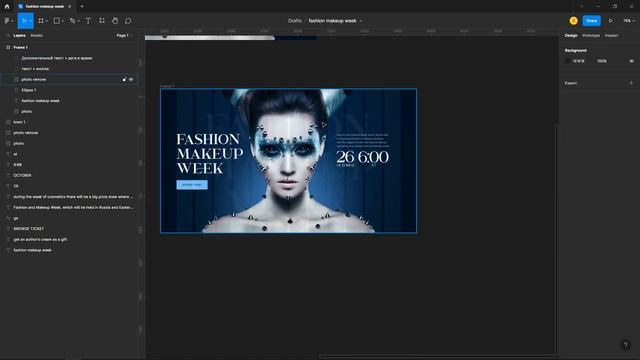Click the file title in toolbar

click(x=332, y=21)
